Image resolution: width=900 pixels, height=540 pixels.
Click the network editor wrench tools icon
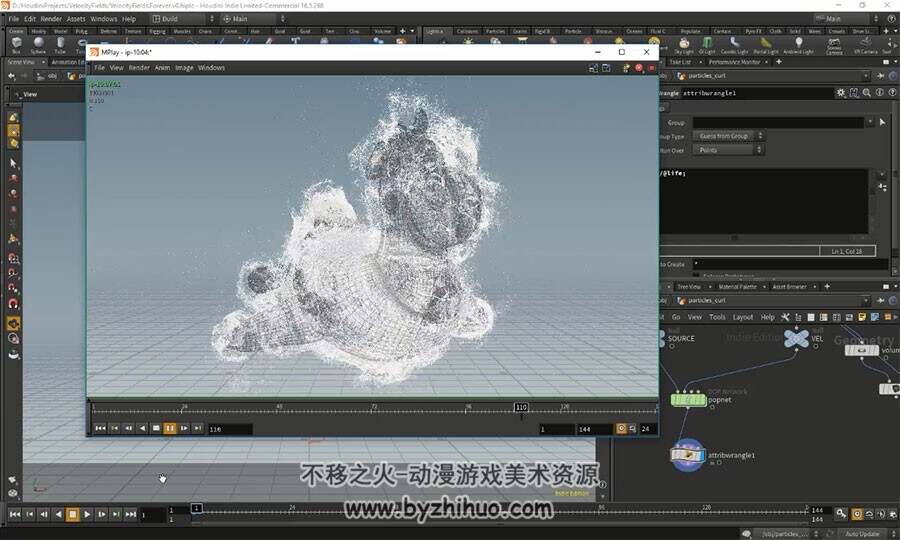[785, 317]
